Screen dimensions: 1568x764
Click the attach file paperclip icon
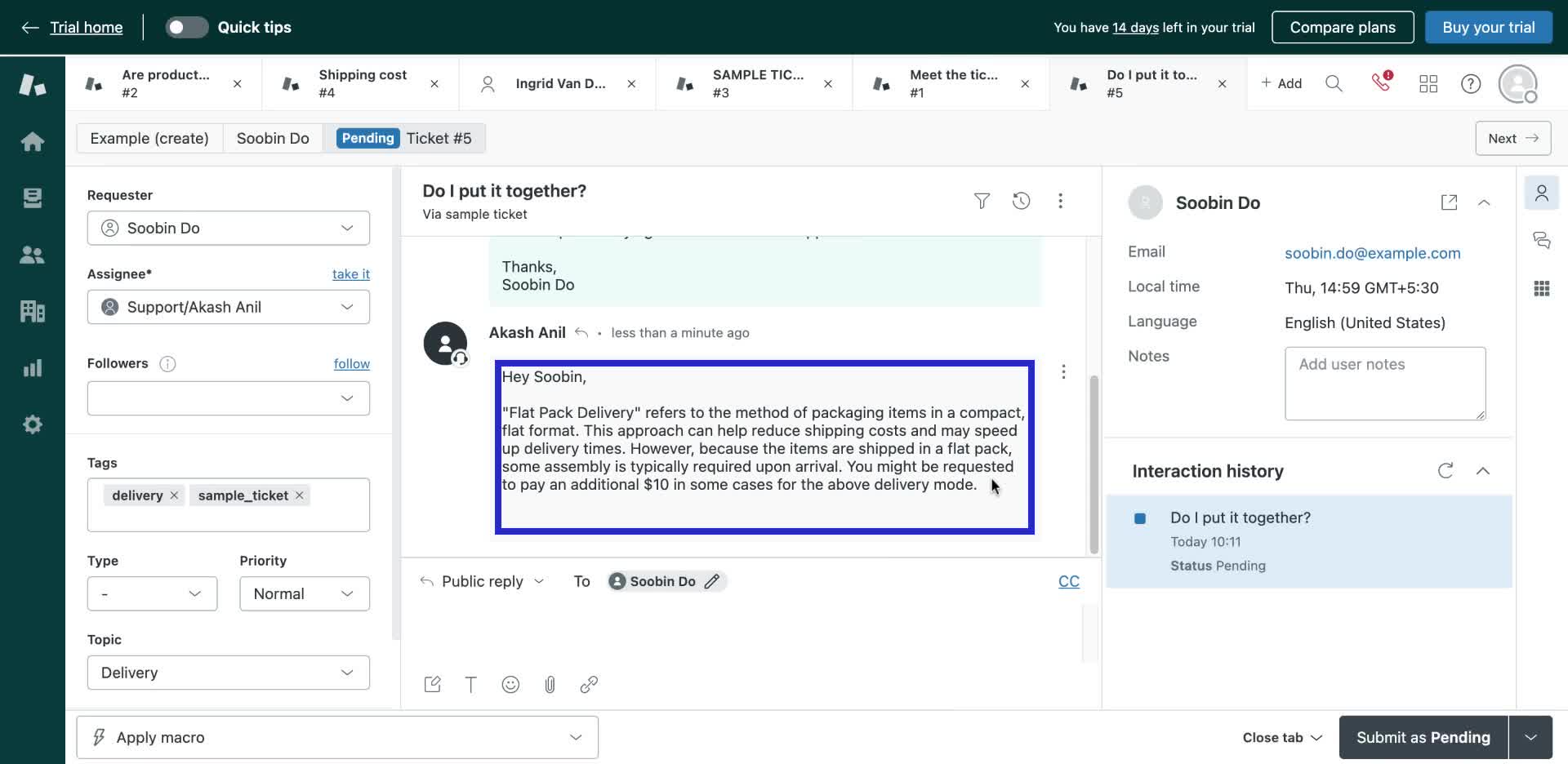click(x=550, y=685)
